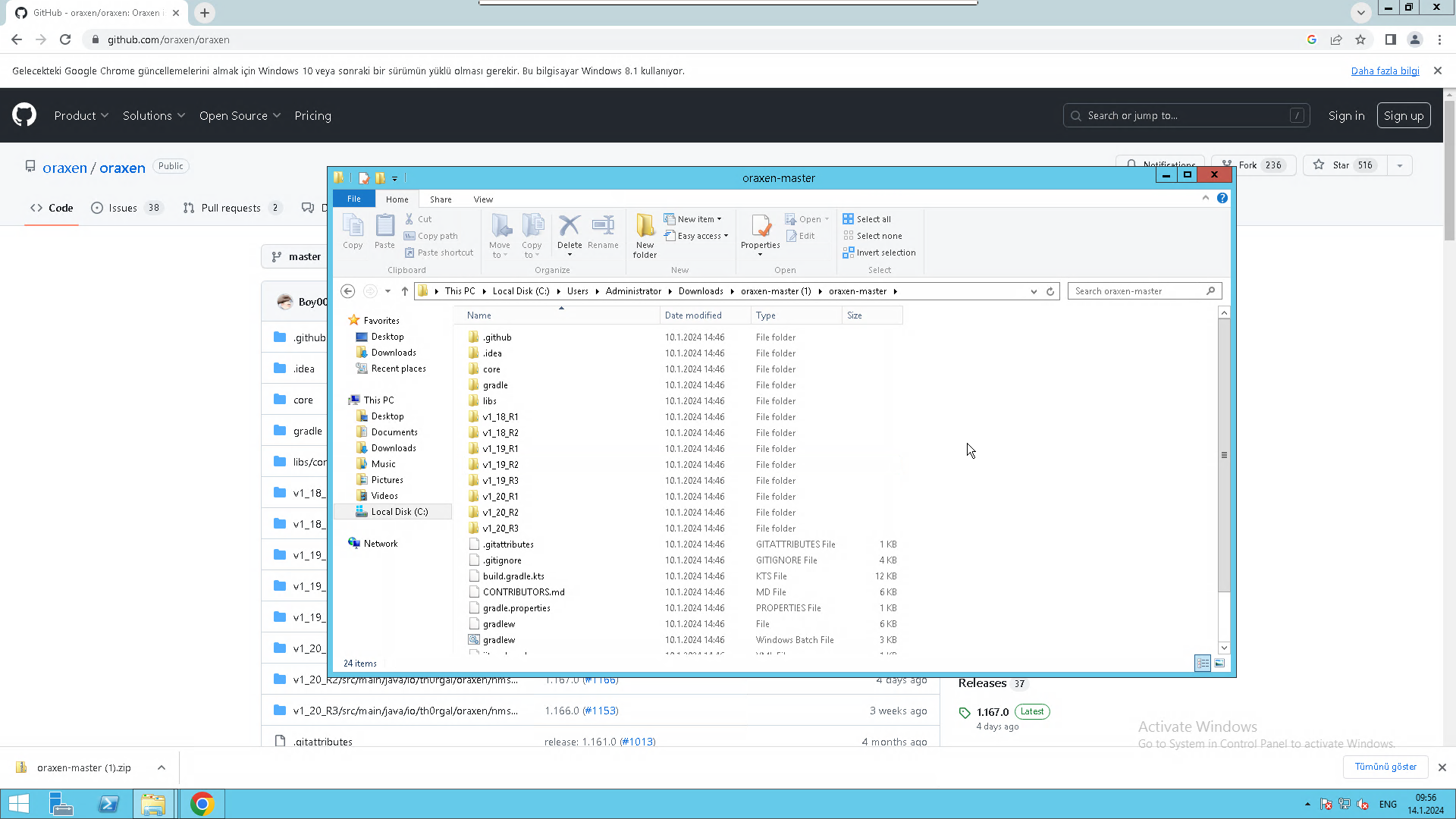Switch Explorer to large icons view
1456x819 pixels.
[x=1219, y=663]
